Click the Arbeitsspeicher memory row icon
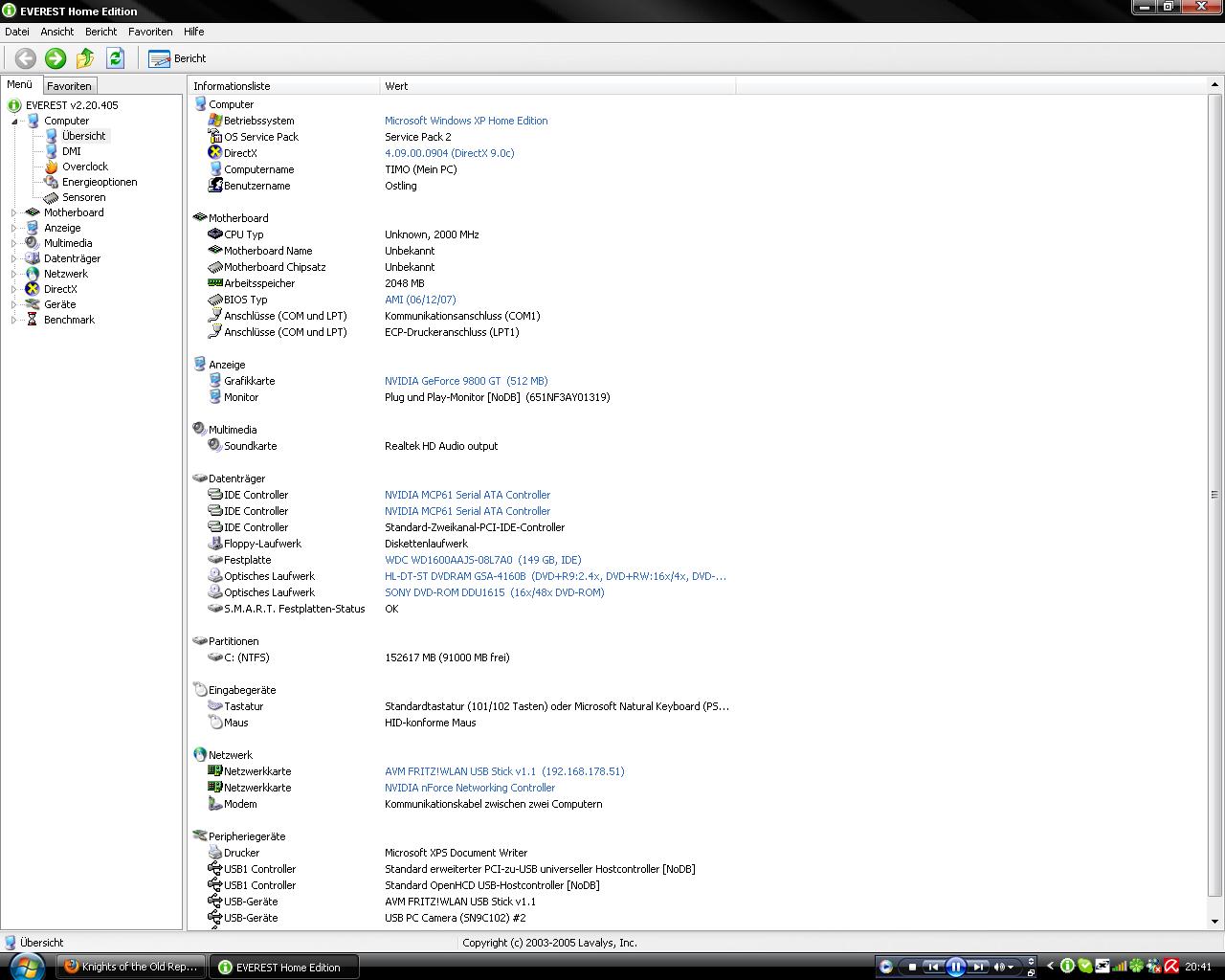The width and height of the screenshot is (1225, 980). tap(215, 283)
